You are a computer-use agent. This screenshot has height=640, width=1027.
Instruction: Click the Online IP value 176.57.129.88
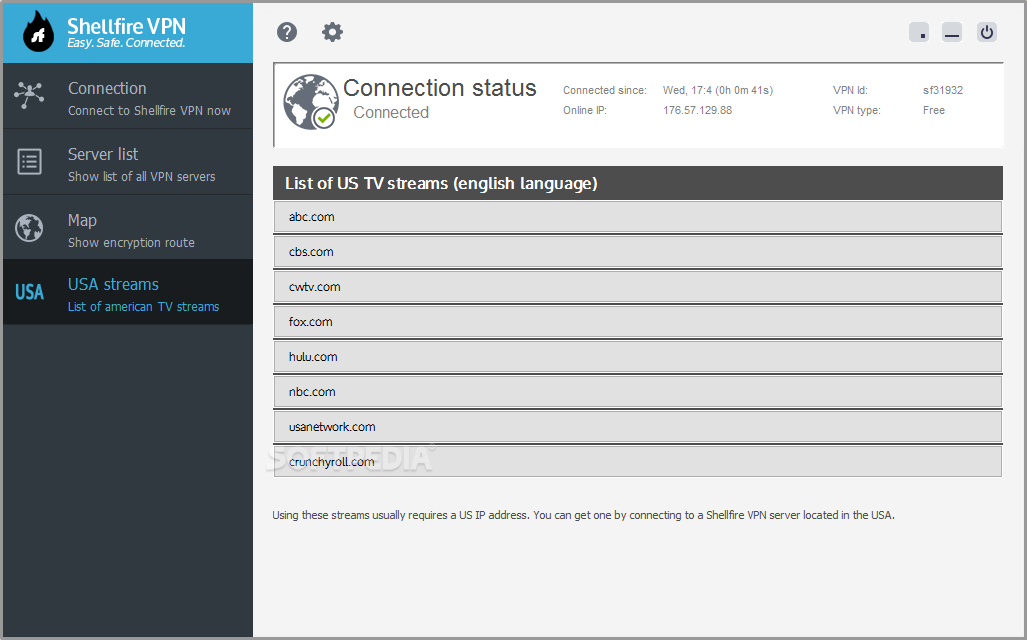(x=697, y=110)
